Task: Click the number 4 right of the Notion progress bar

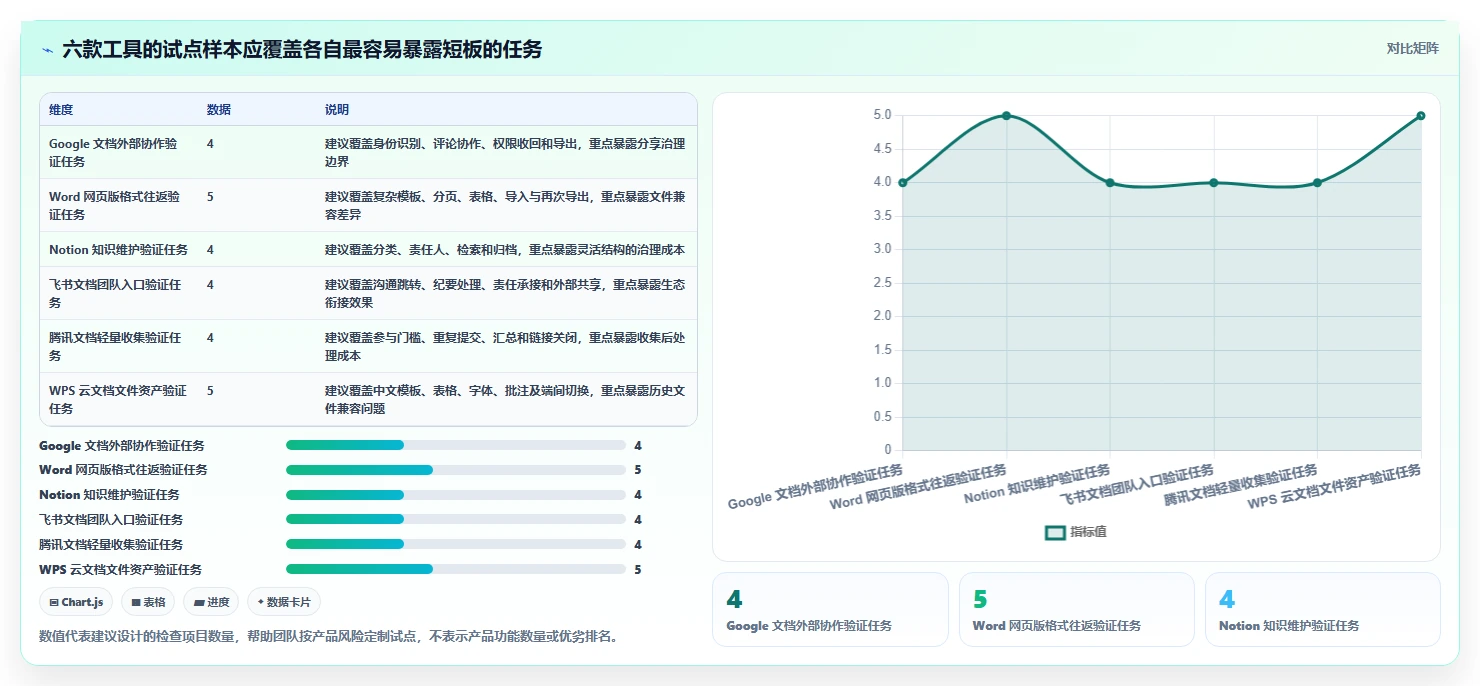Action: tap(638, 495)
